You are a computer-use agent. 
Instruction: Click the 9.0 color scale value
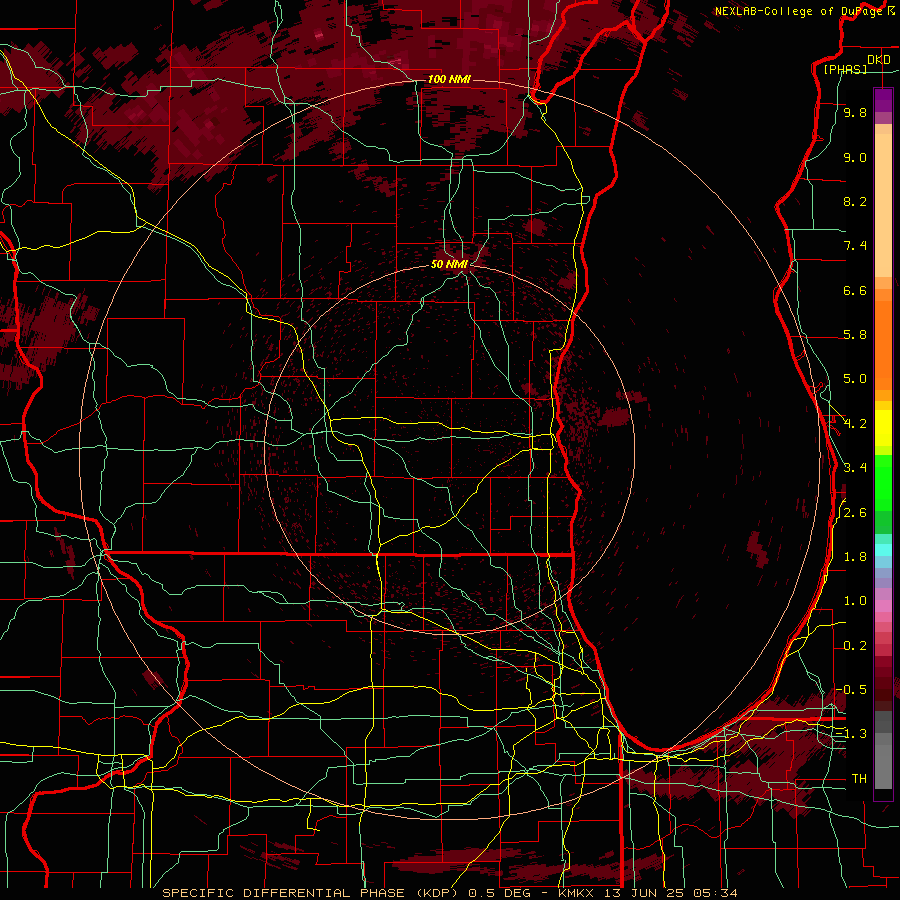pos(855,158)
